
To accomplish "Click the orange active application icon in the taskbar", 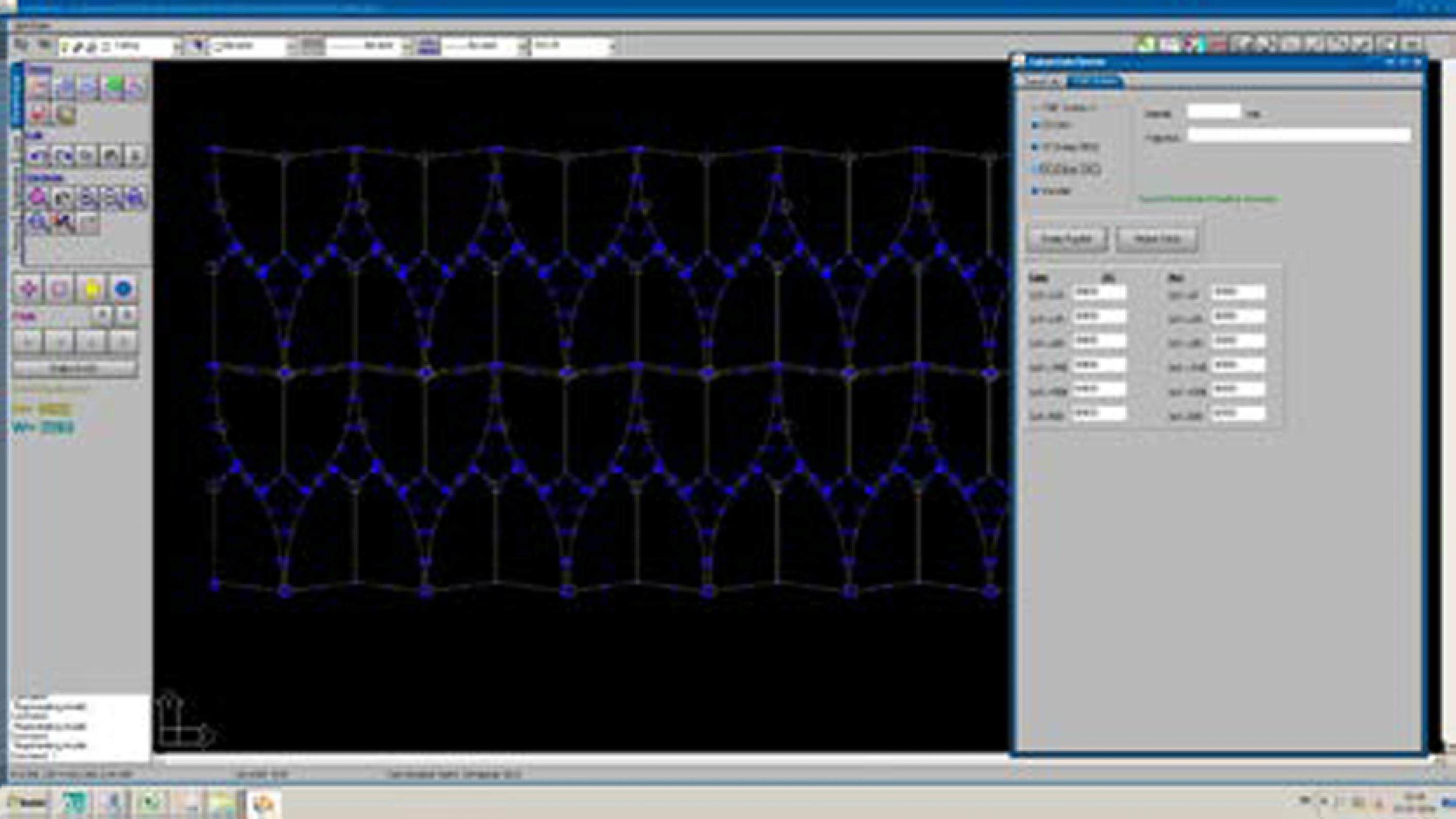I will (264, 803).
